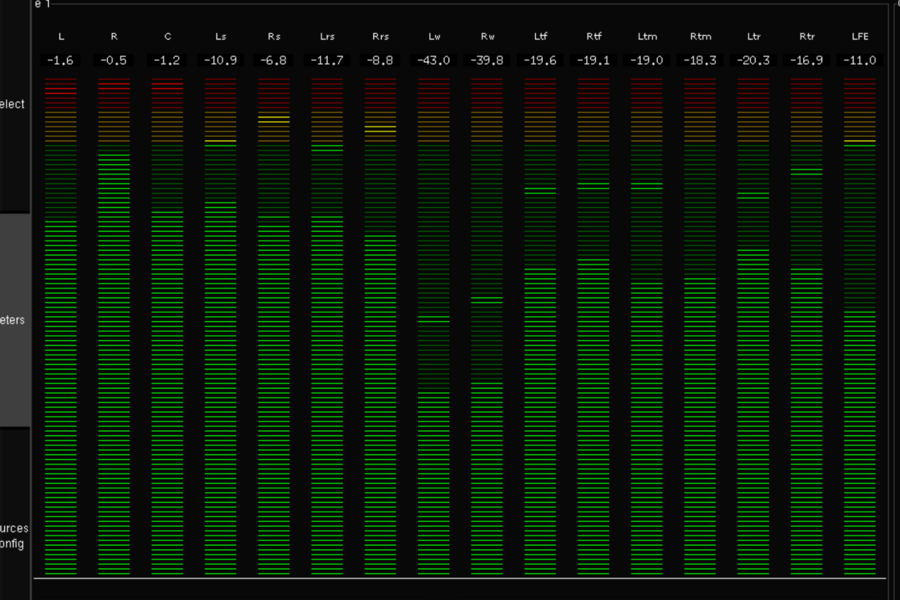The image size is (900, 600).
Task: Click the Lrs channel level meter bar
Action: tap(327, 400)
